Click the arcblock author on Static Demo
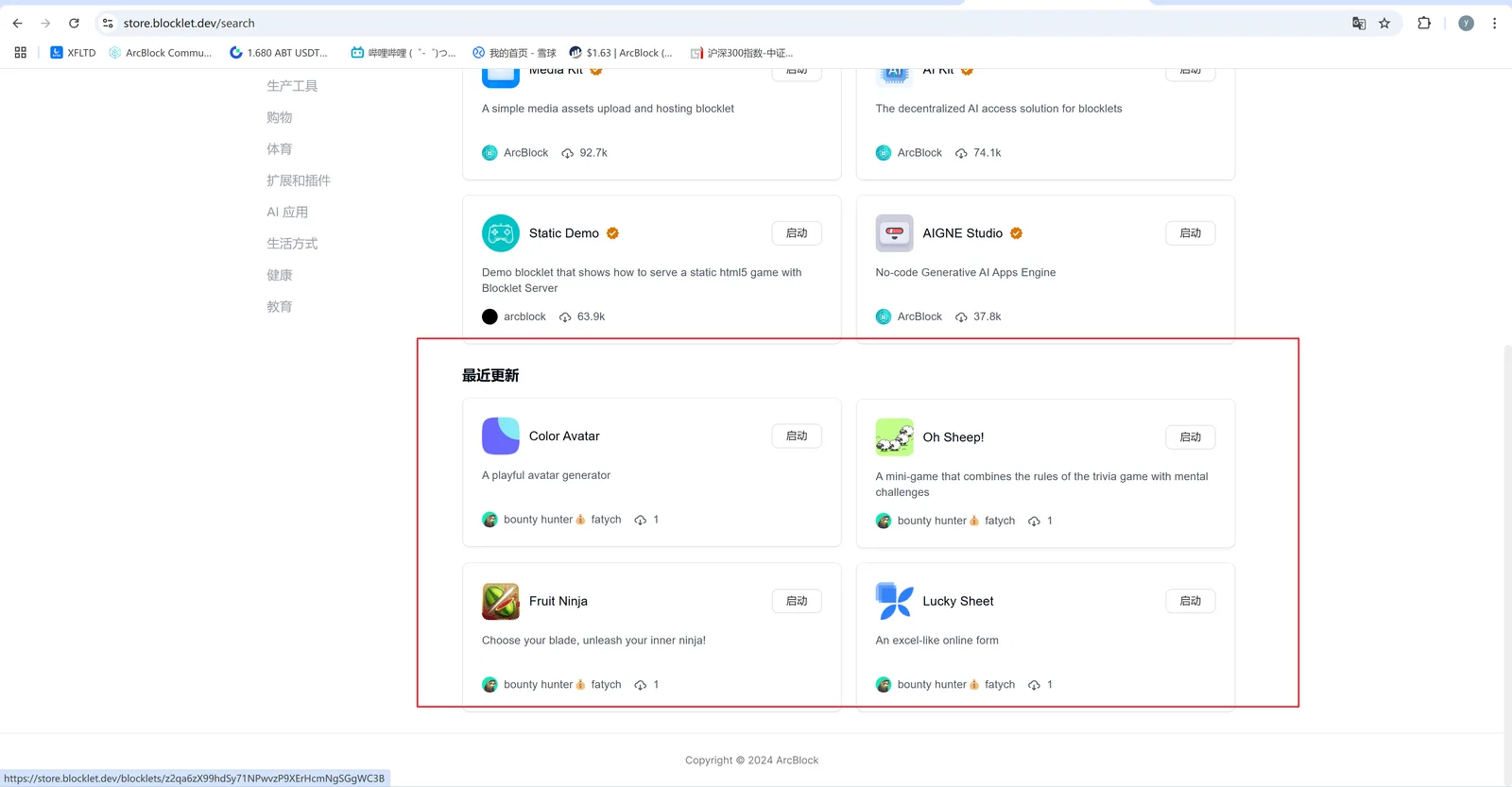Image resolution: width=1512 pixels, height=787 pixels. tap(514, 317)
